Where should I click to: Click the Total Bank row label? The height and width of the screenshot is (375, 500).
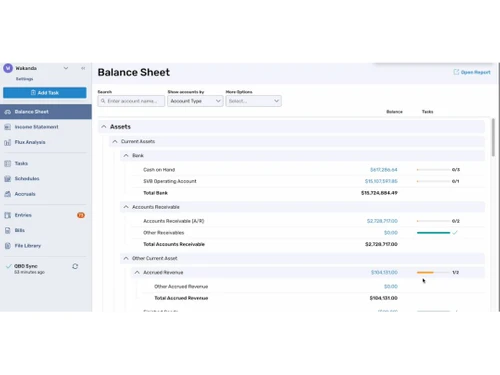point(155,193)
